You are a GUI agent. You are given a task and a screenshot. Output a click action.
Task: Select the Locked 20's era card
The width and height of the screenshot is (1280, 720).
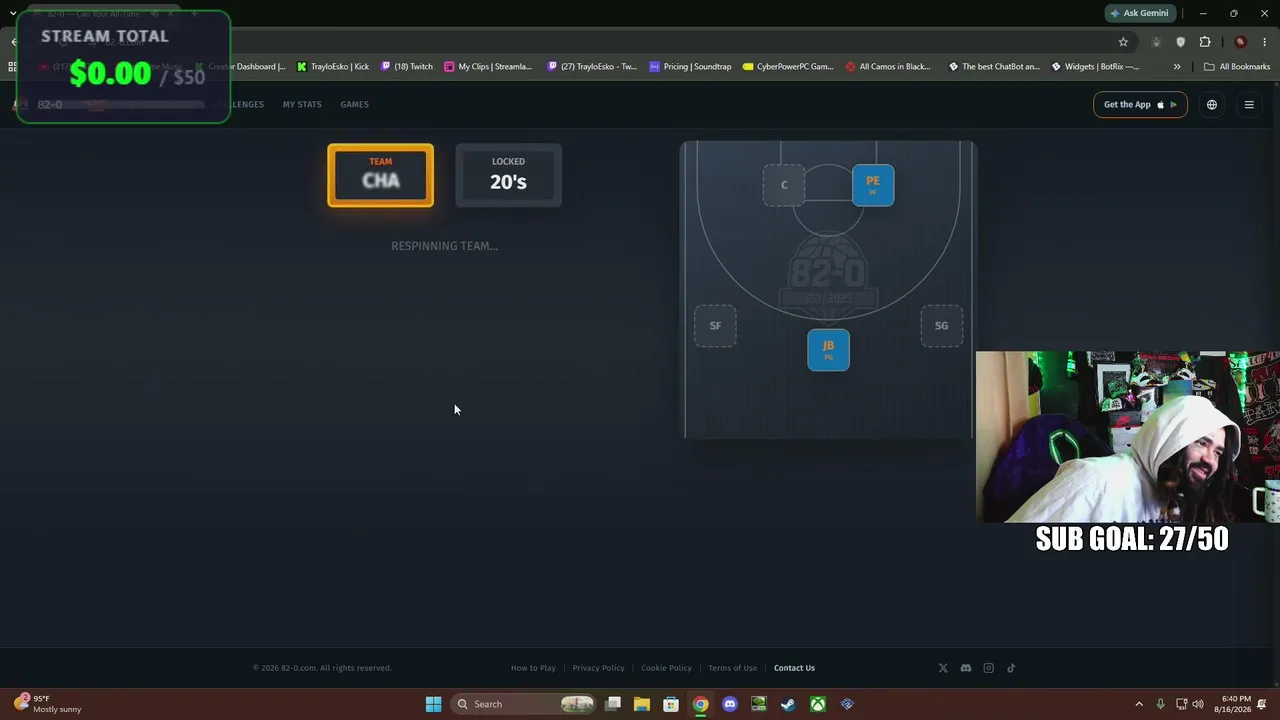pyautogui.click(x=508, y=176)
